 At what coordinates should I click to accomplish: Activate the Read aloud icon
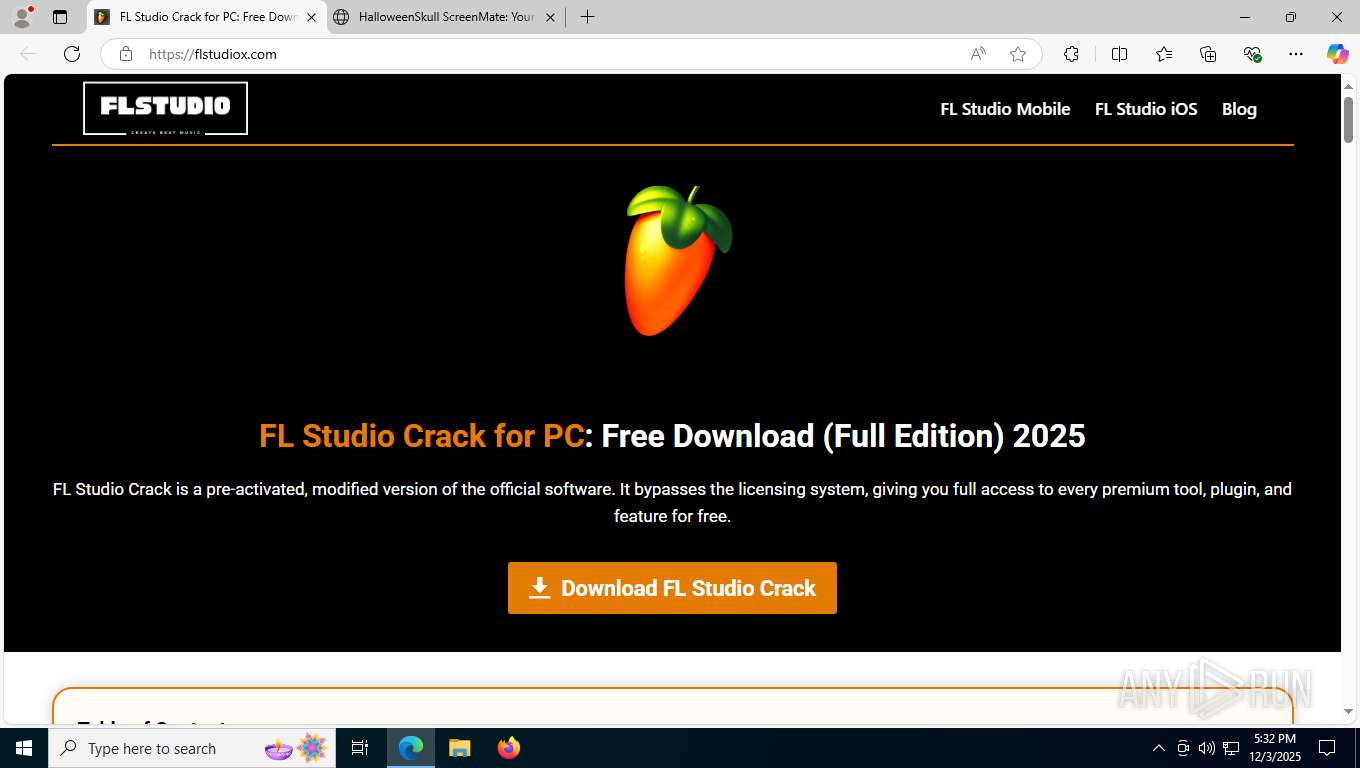click(978, 54)
